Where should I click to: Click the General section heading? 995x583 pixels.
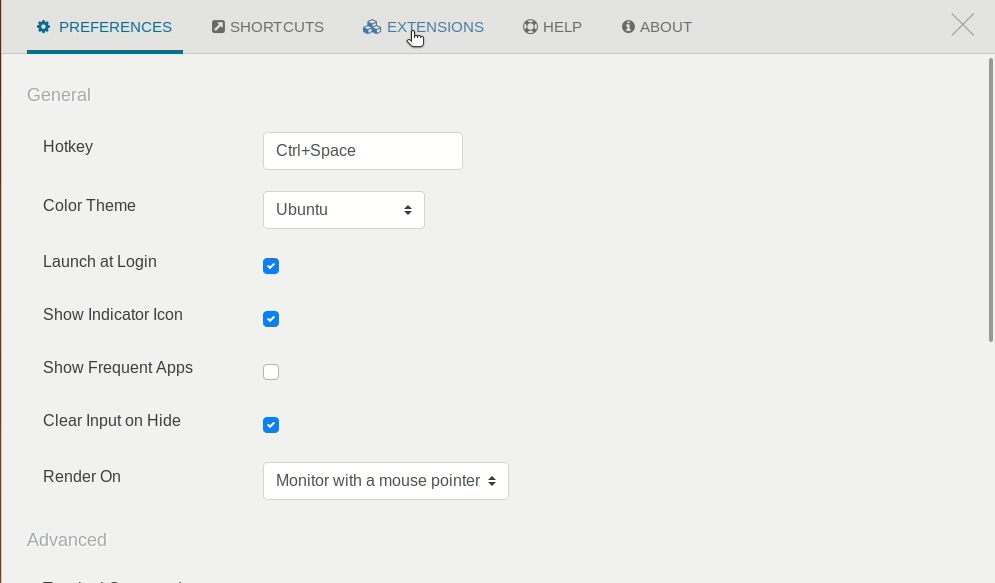[59, 95]
